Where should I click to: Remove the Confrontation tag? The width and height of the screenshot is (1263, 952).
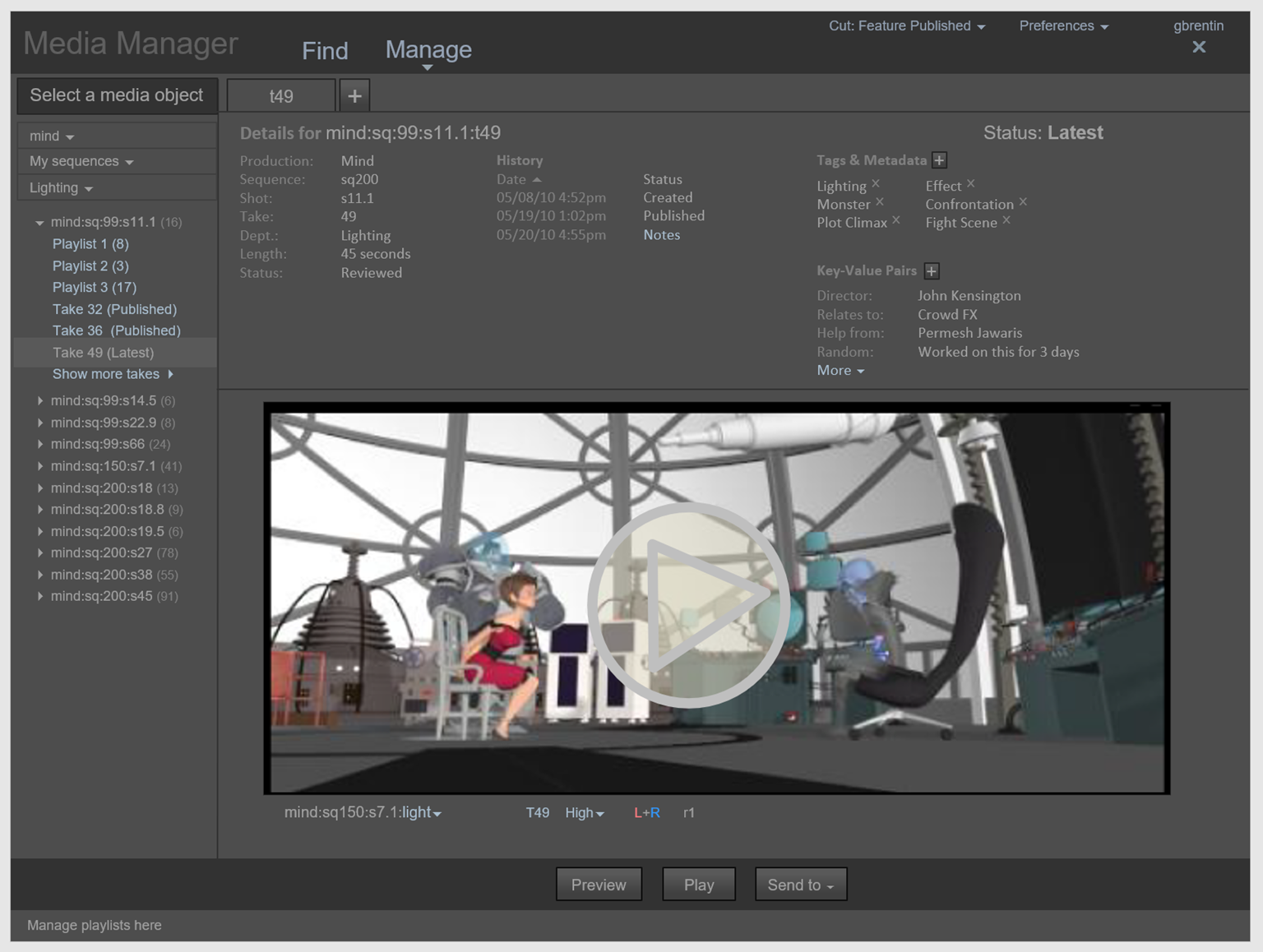(1023, 202)
